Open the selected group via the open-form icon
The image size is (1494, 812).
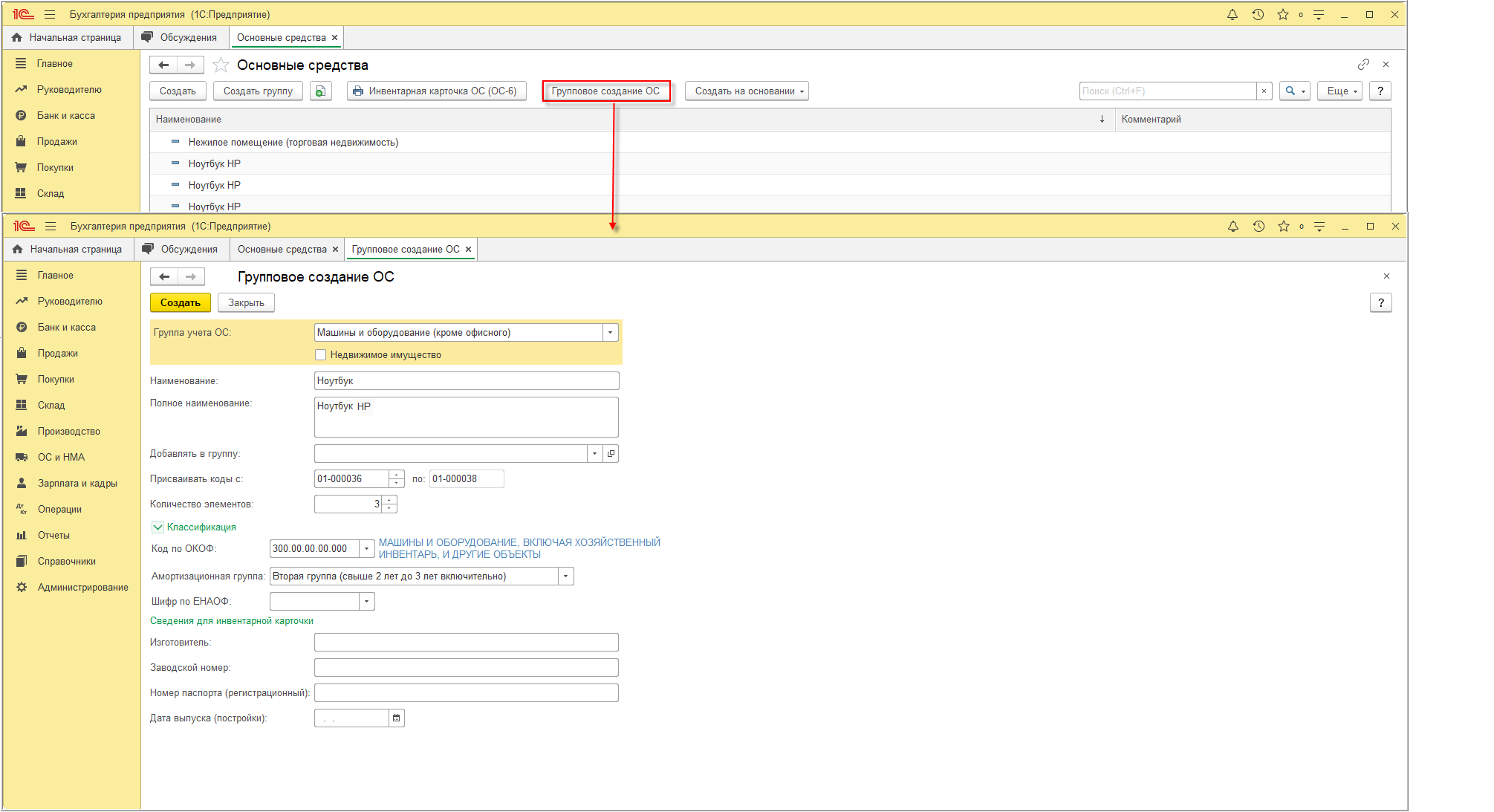pos(611,454)
